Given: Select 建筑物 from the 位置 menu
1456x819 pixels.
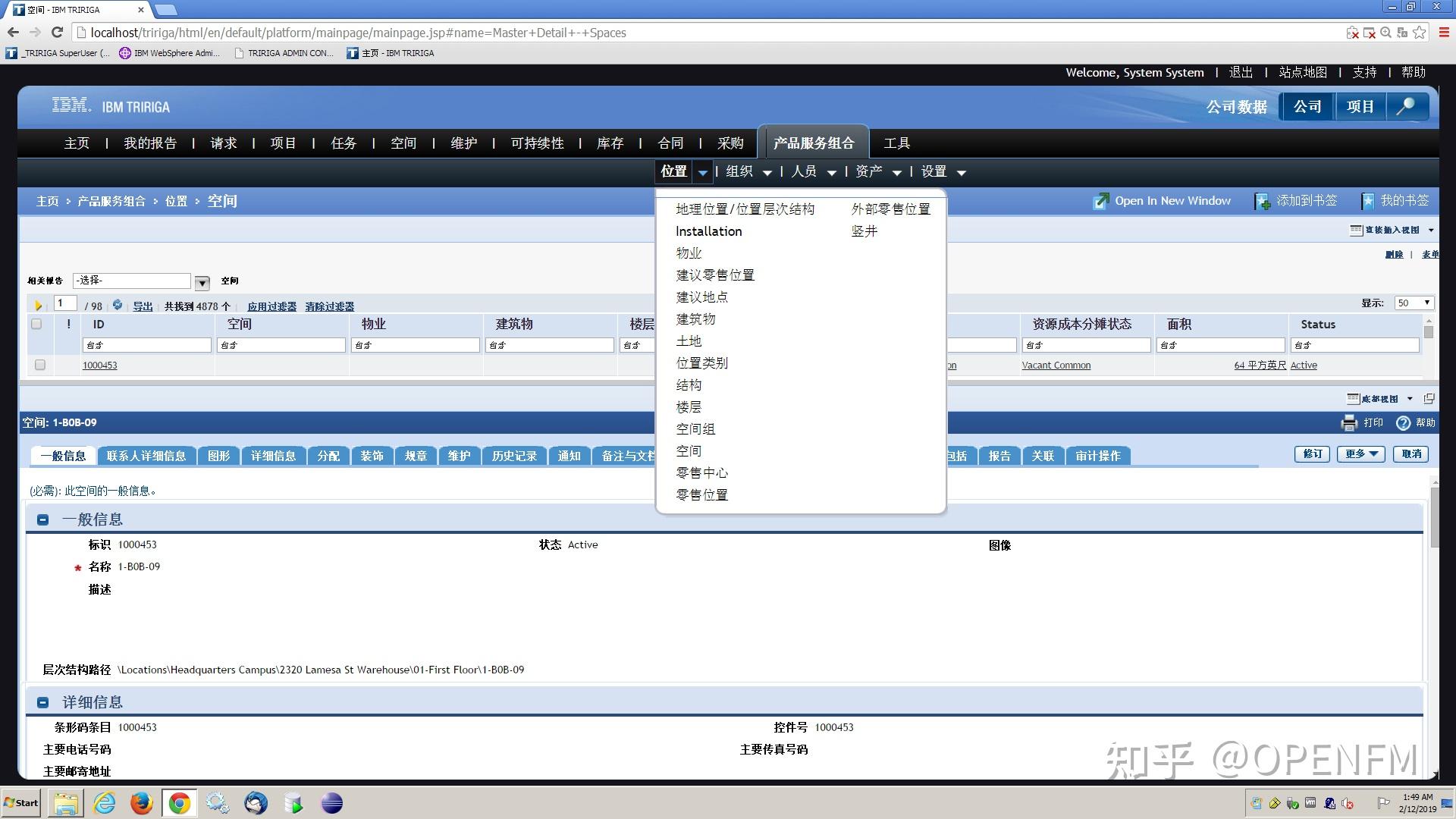Looking at the screenshot, I should pos(695,319).
